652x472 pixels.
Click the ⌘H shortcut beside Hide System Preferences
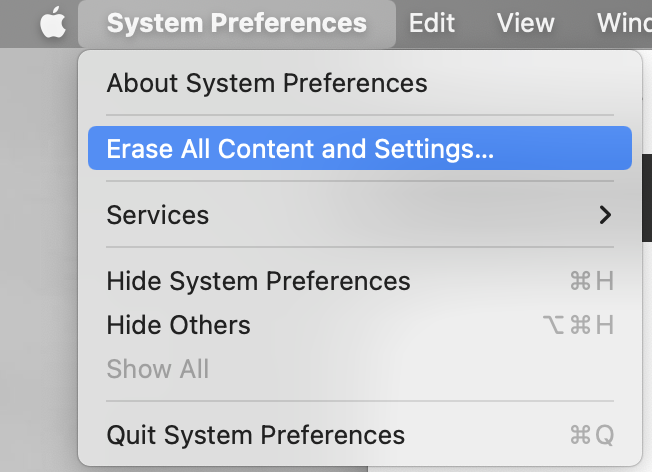592,281
